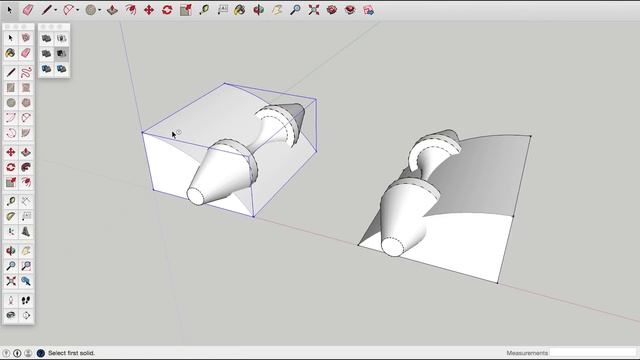The image size is (640, 360).
Task: Select Position Camera in the left palette
Action: pos(11,300)
